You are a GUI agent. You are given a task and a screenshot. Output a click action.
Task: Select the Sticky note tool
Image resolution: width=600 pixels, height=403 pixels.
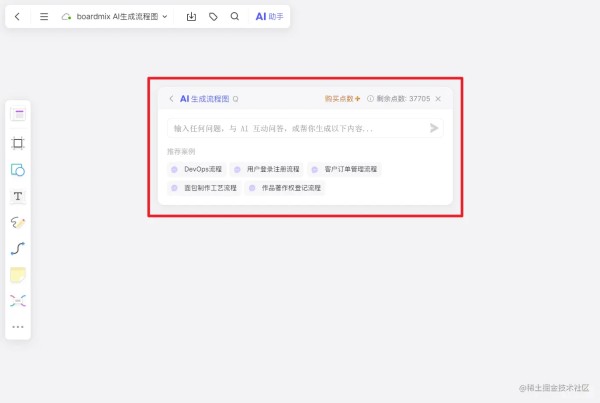coord(18,275)
